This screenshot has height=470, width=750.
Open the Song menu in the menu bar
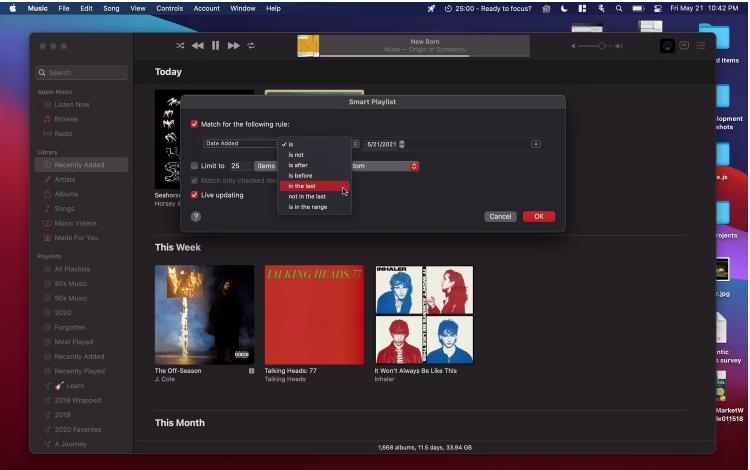tap(111, 8)
